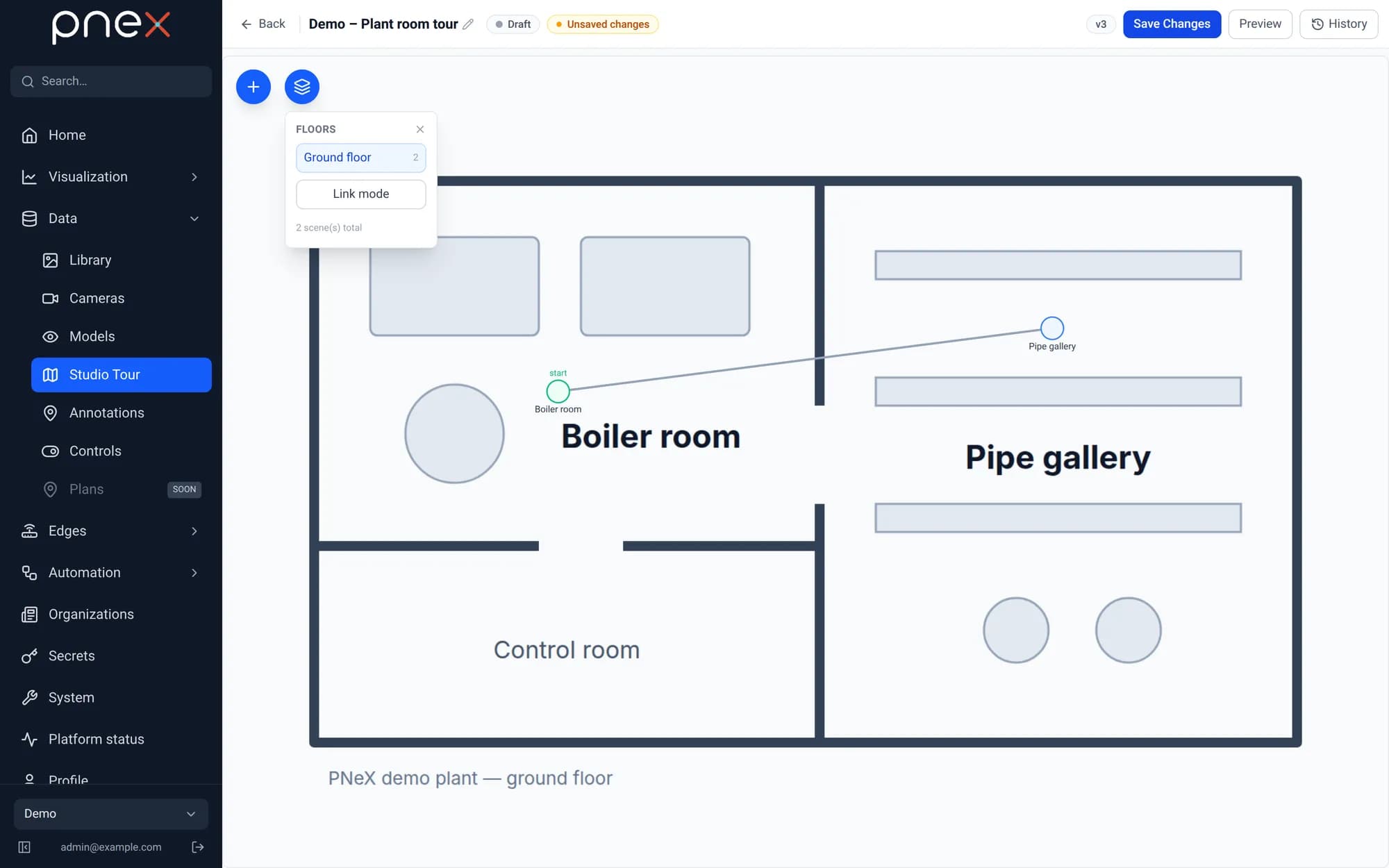Viewport: 1389px width, 868px height.
Task: Click the pnex logo
Action: (x=111, y=27)
